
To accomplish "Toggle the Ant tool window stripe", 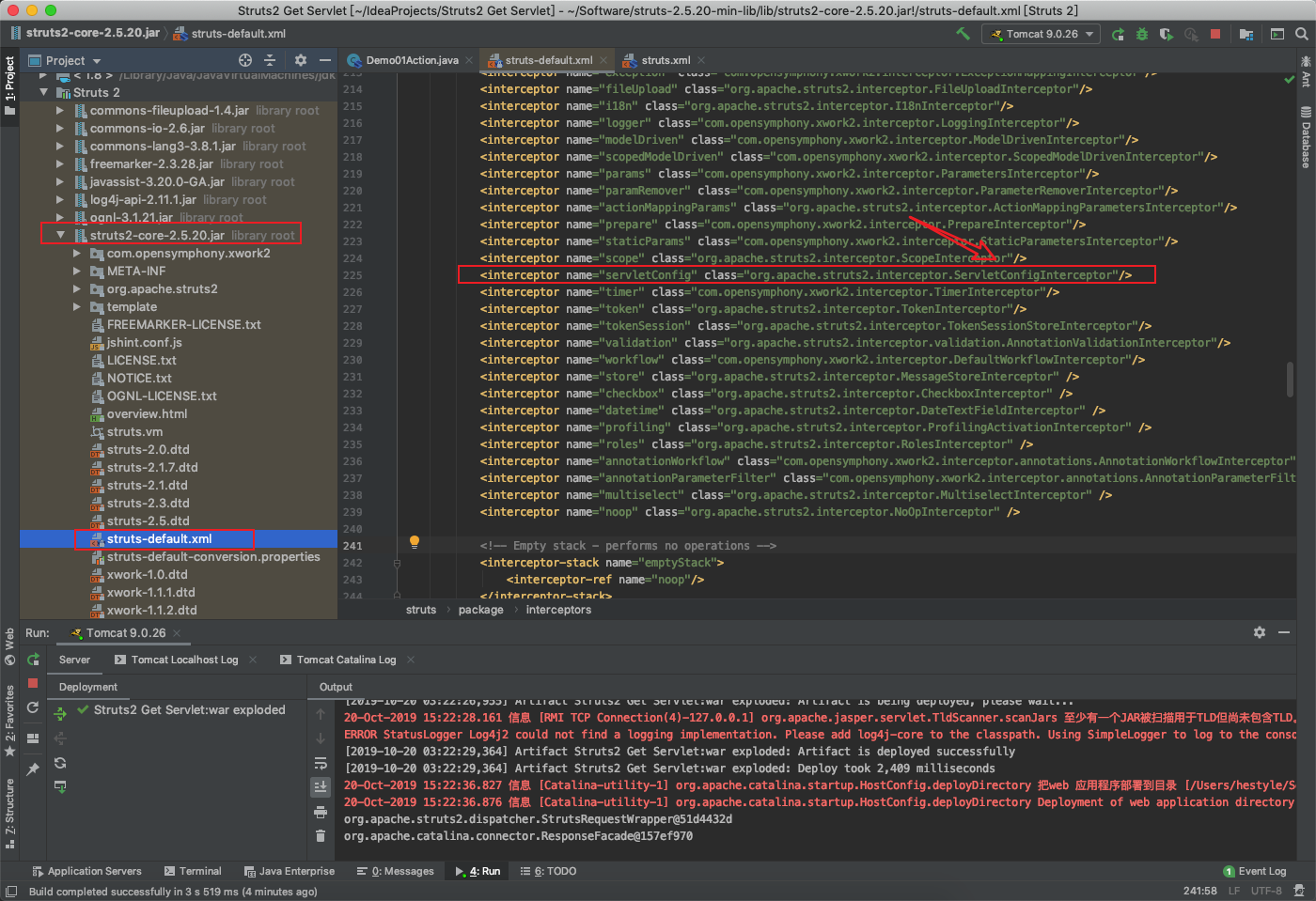I will pyautogui.click(x=1306, y=71).
